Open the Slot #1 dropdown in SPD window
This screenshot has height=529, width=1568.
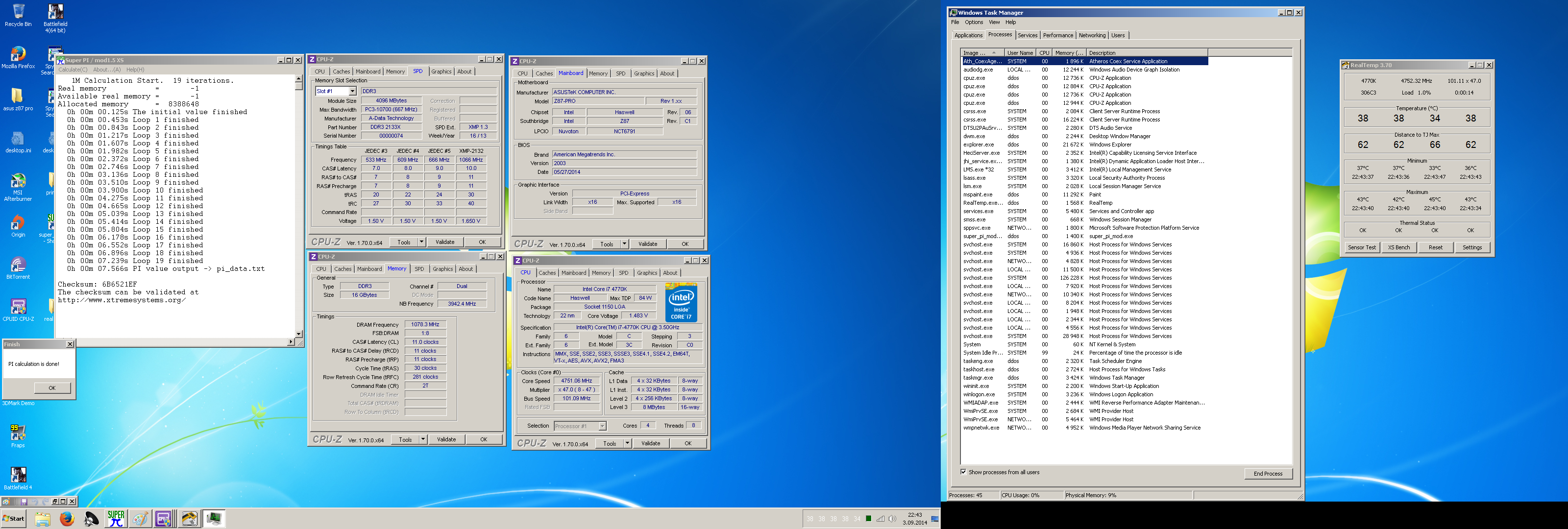pyautogui.click(x=352, y=91)
